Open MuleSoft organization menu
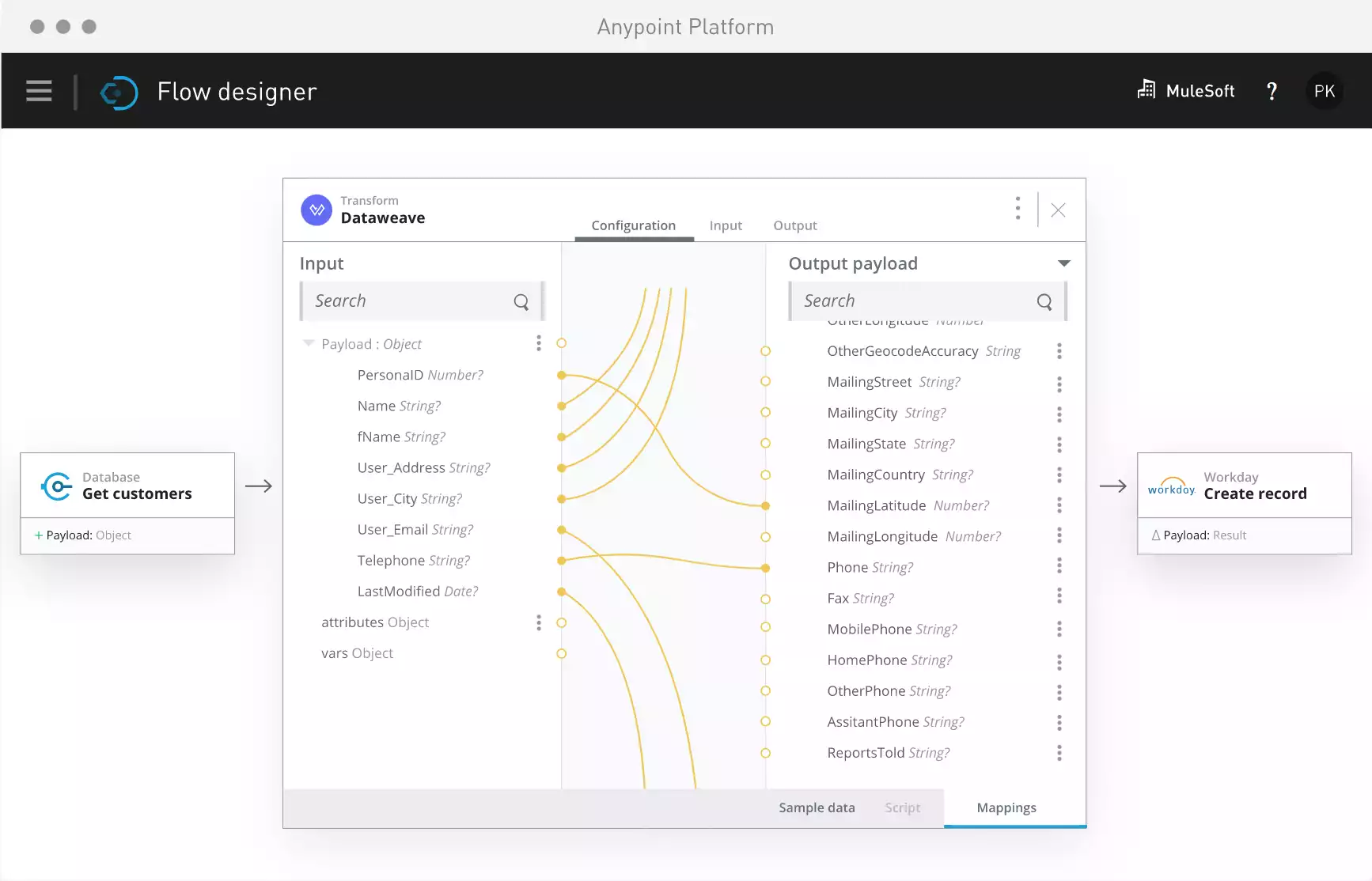The height and width of the screenshot is (881, 1372). click(1184, 90)
